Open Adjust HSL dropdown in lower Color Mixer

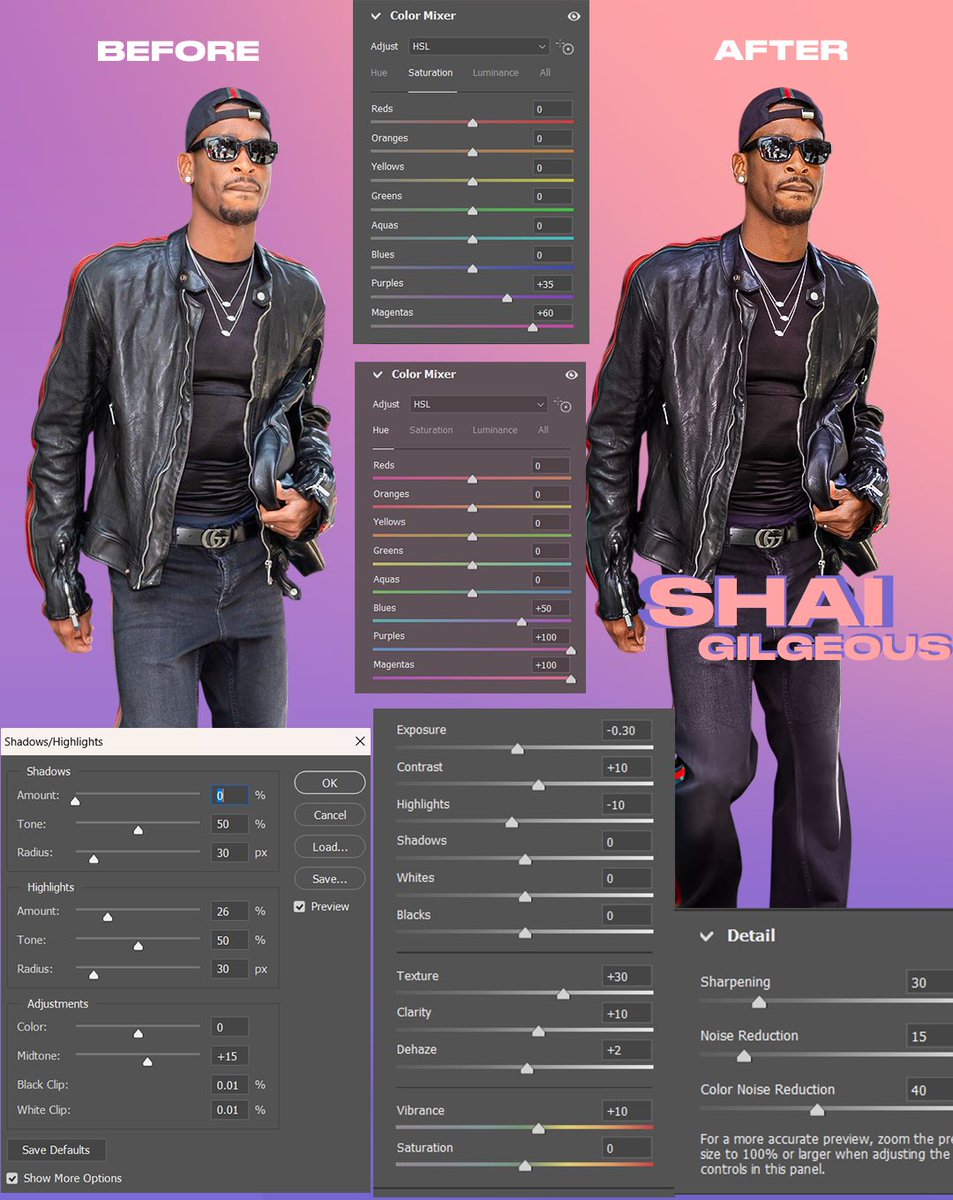(x=479, y=404)
